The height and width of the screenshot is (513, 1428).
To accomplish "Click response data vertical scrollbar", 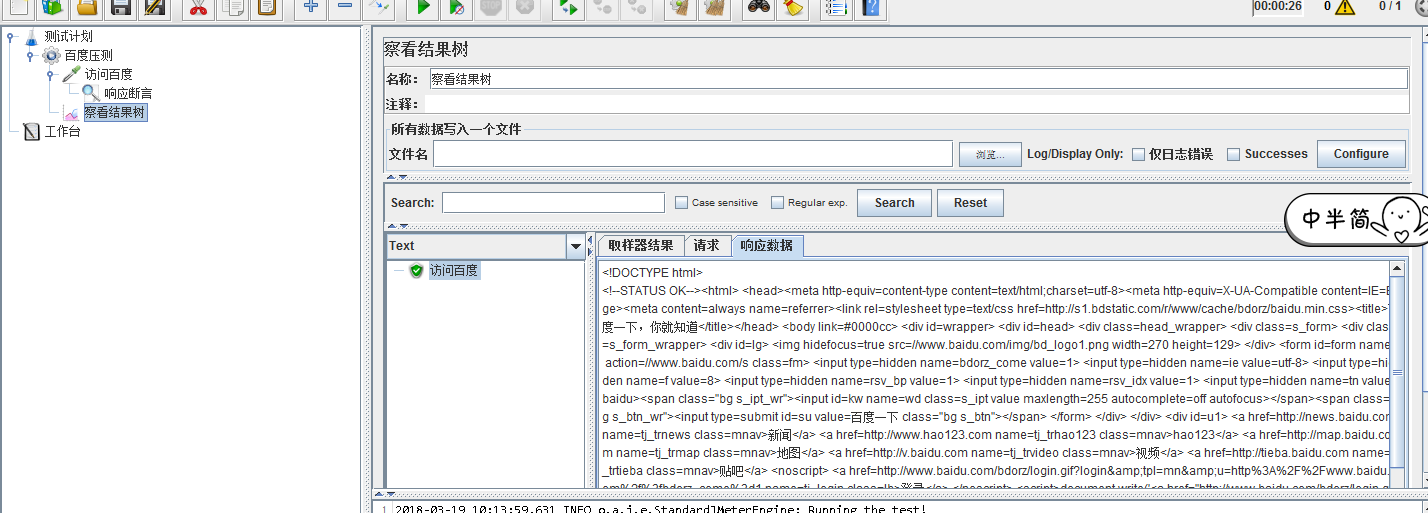I will pos(1397,372).
